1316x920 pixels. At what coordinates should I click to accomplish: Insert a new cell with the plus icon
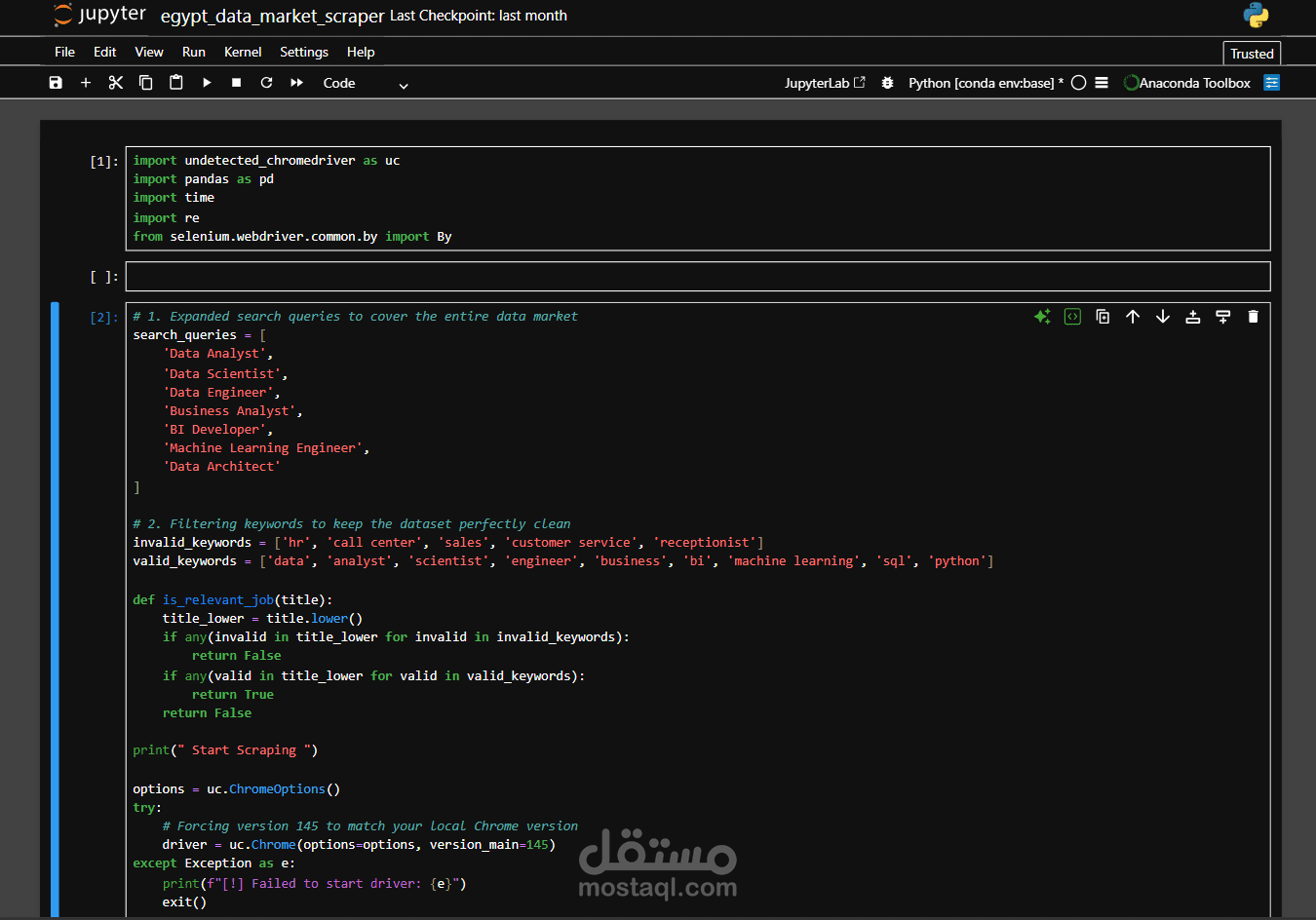click(86, 83)
